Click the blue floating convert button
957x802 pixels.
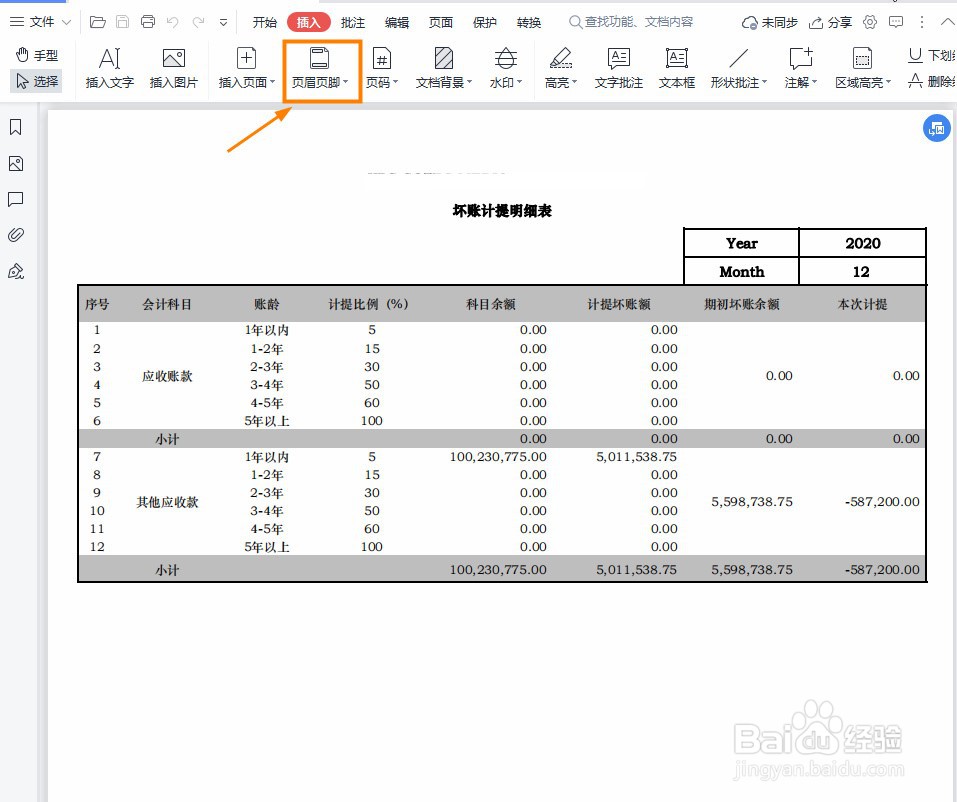(x=937, y=128)
